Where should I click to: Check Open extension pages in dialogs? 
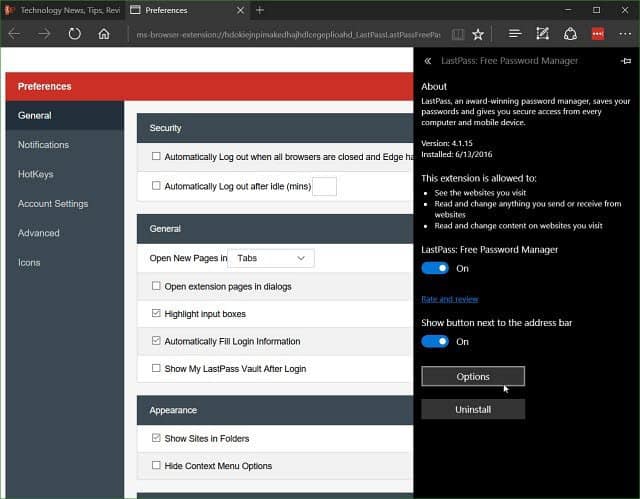click(156, 286)
